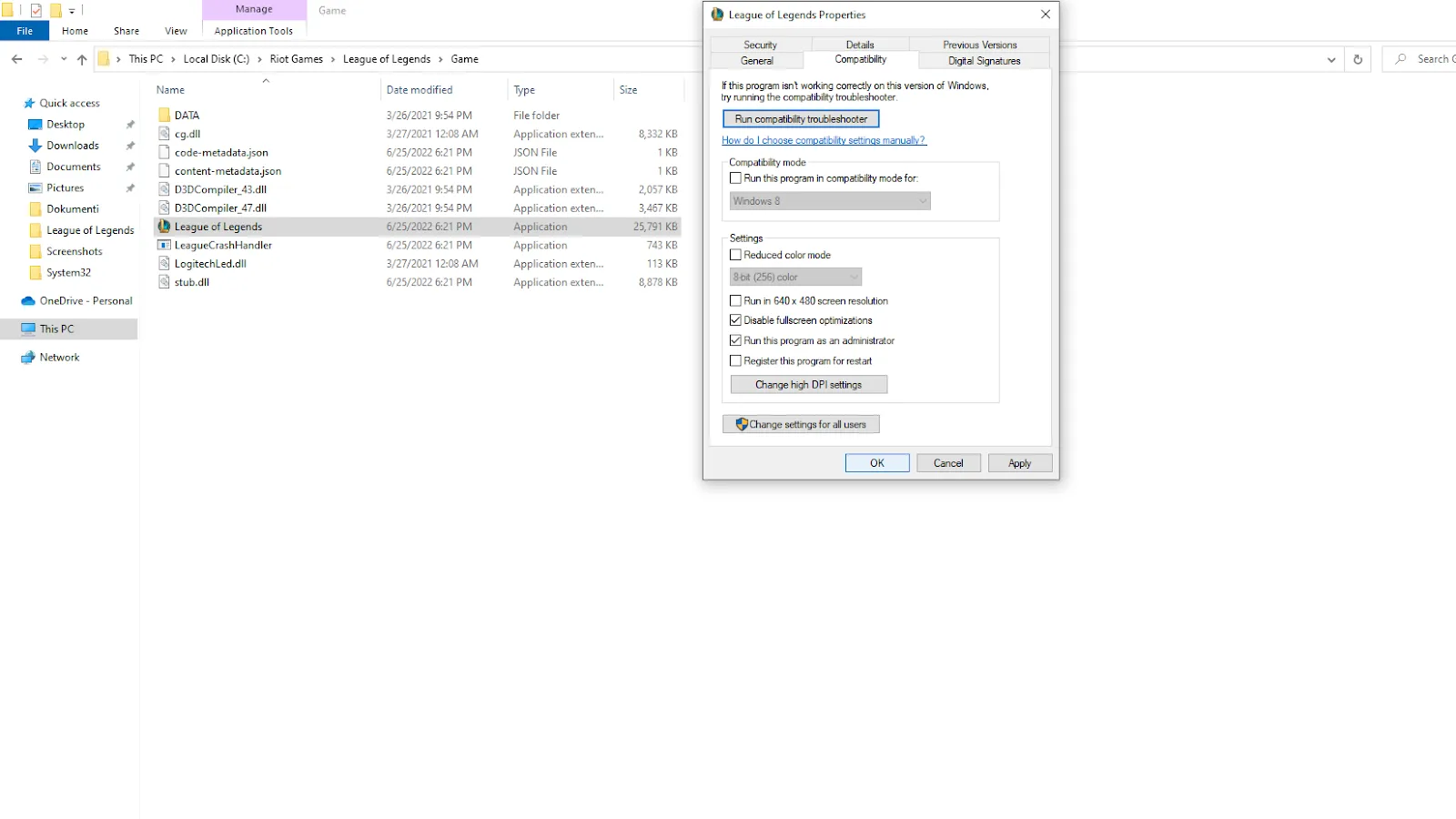Screen dimensions: 1456x819
Task: Expand the address bar history dropdown
Action: pos(1331,59)
